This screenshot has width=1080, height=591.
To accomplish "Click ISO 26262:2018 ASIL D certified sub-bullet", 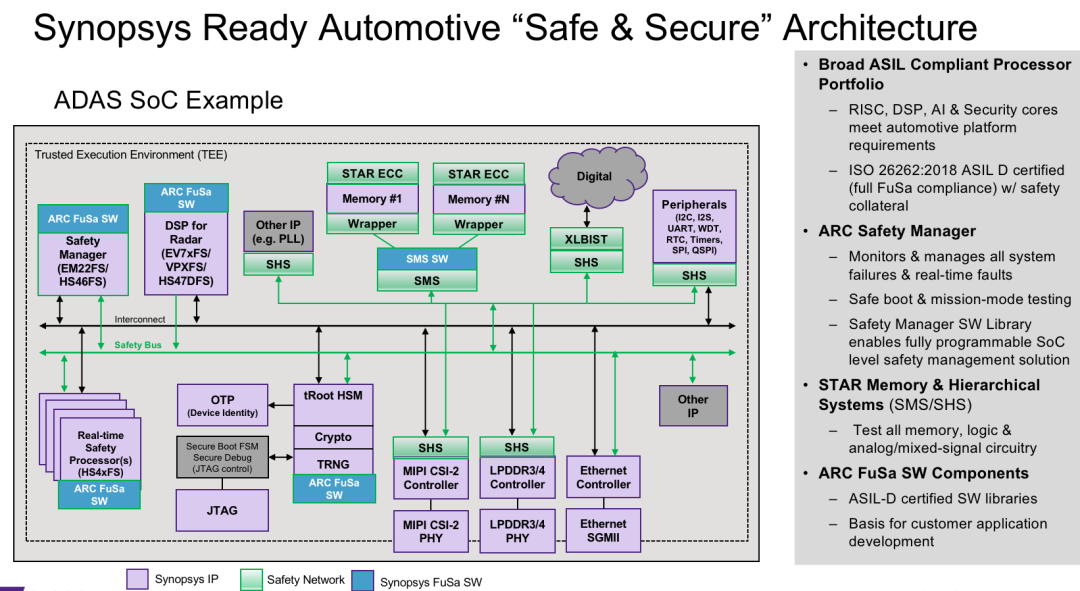I will click(956, 188).
